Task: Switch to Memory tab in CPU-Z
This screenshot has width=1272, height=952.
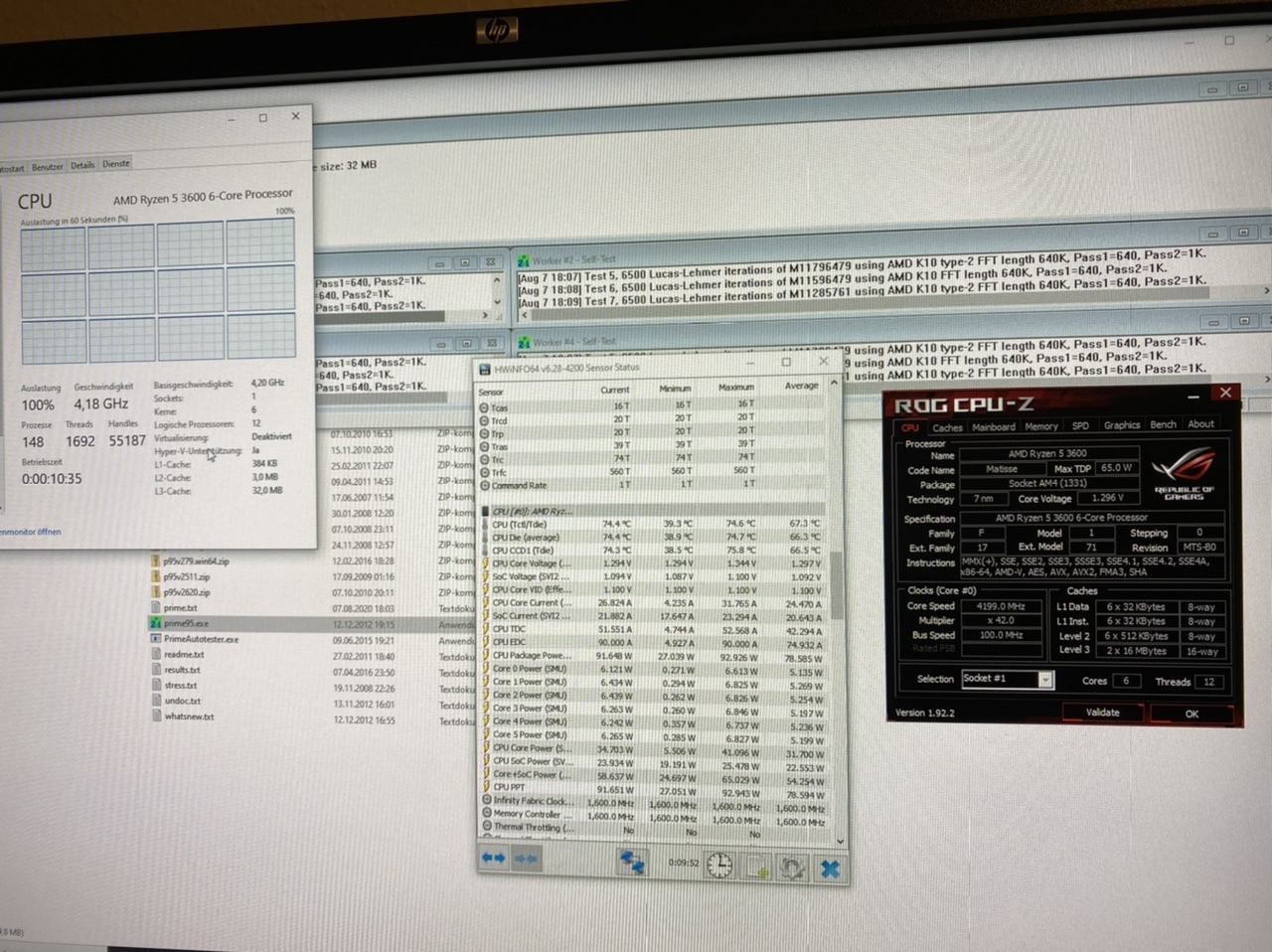Action: [1041, 426]
